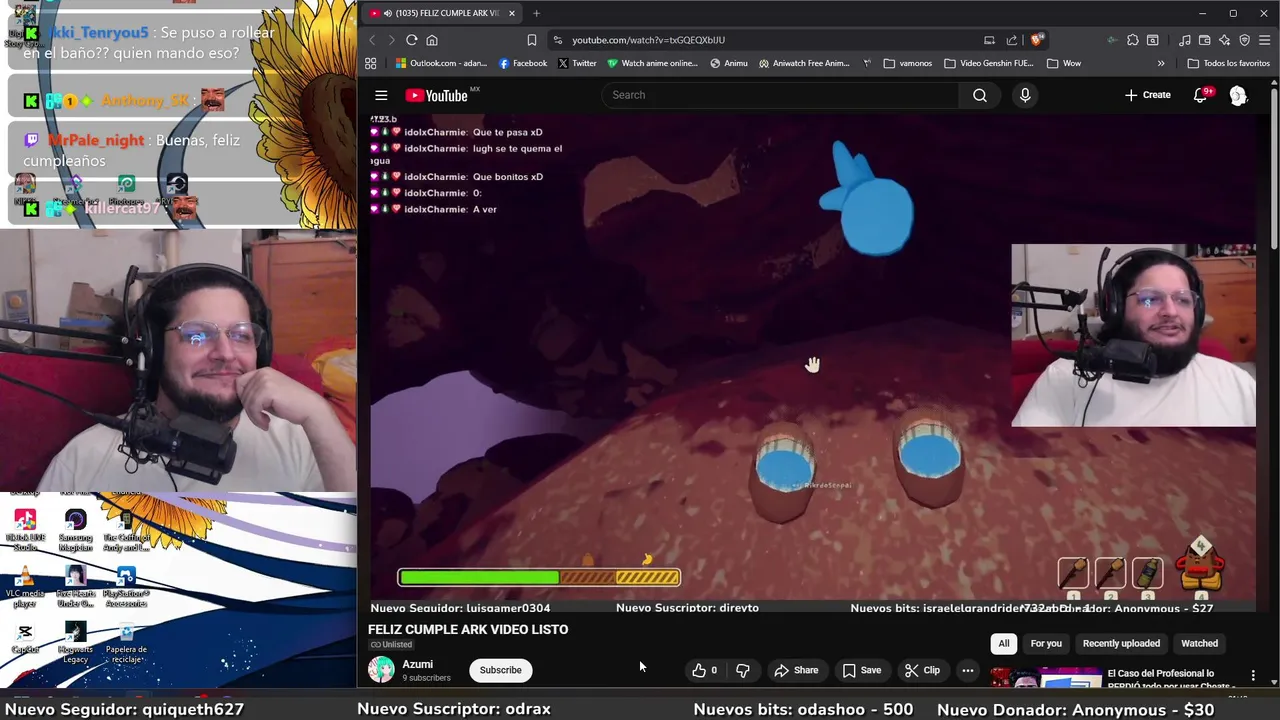The height and width of the screenshot is (720, 1280).
Task: Open Papelera de reciclaje desktop icon
Action: [126, 642]
